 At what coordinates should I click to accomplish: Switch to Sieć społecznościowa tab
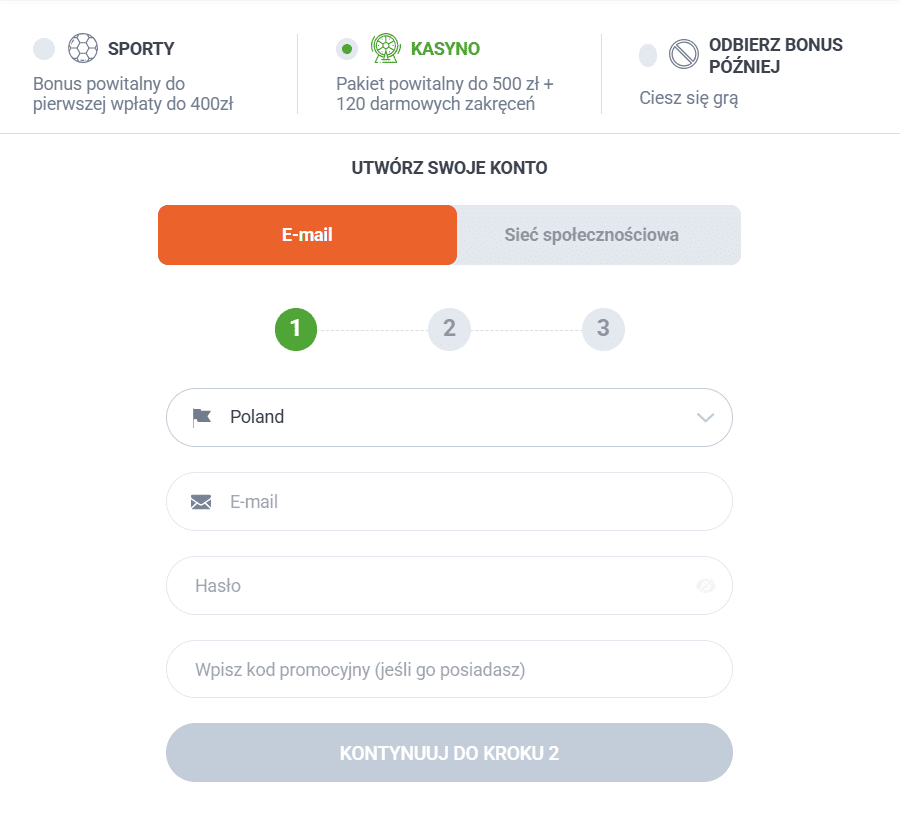(598, 235)
